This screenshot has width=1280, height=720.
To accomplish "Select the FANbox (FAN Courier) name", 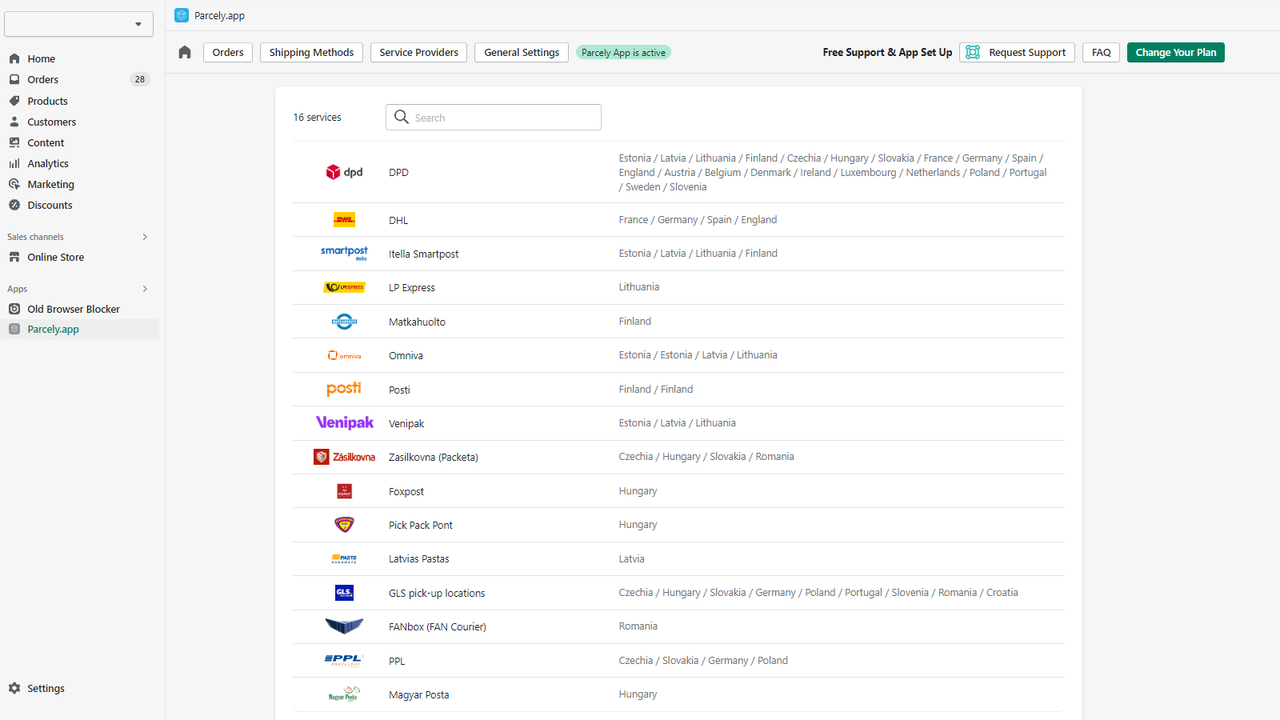I will point(437,627).
